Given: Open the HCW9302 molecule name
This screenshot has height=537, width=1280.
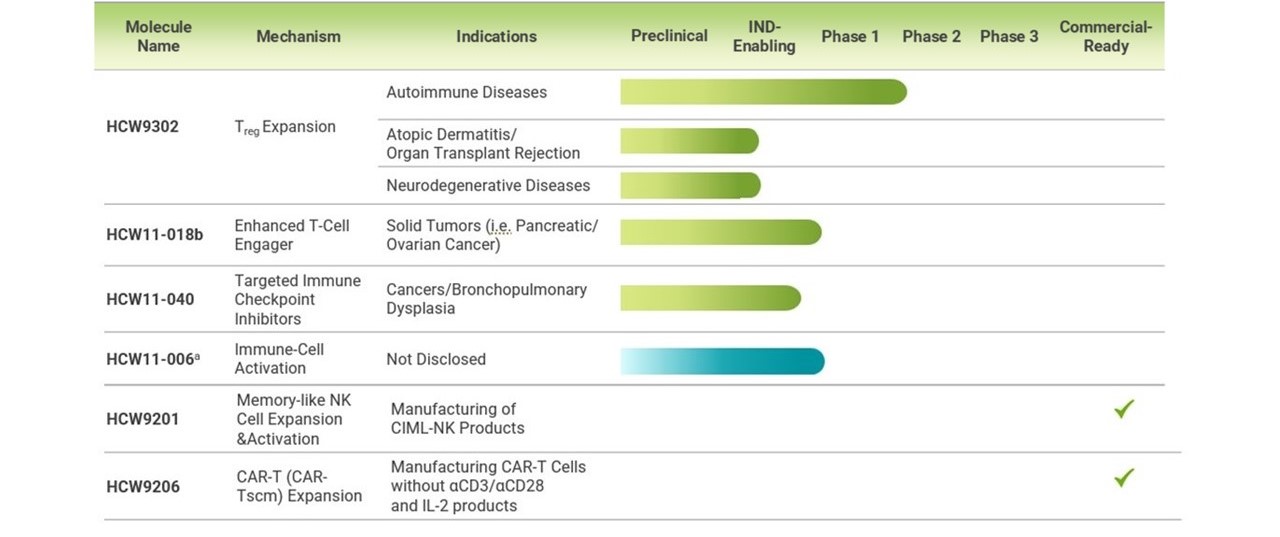Looking at the screenshot, I should pos(142,127).
